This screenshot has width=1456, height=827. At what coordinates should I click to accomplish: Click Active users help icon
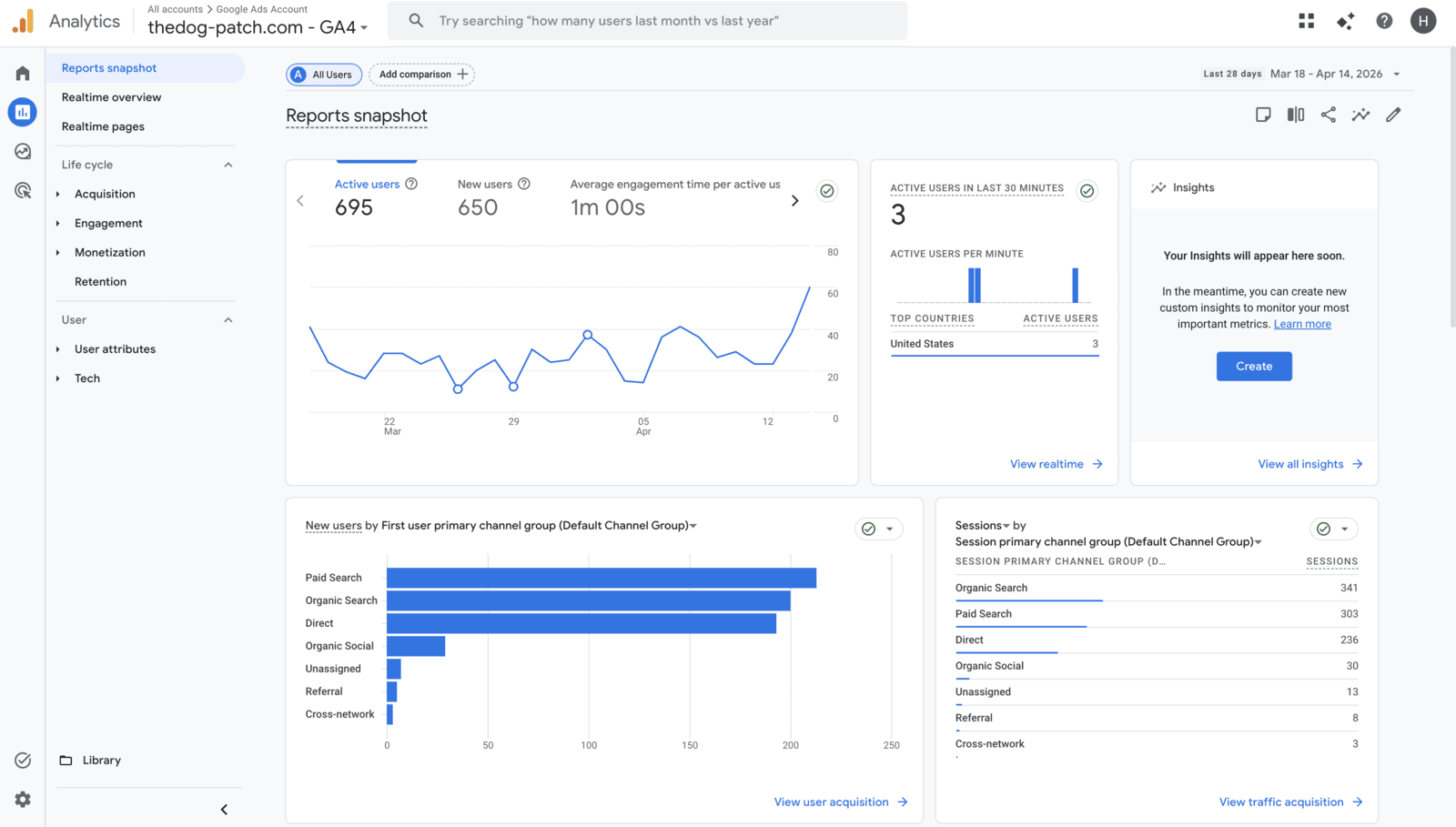411,184
